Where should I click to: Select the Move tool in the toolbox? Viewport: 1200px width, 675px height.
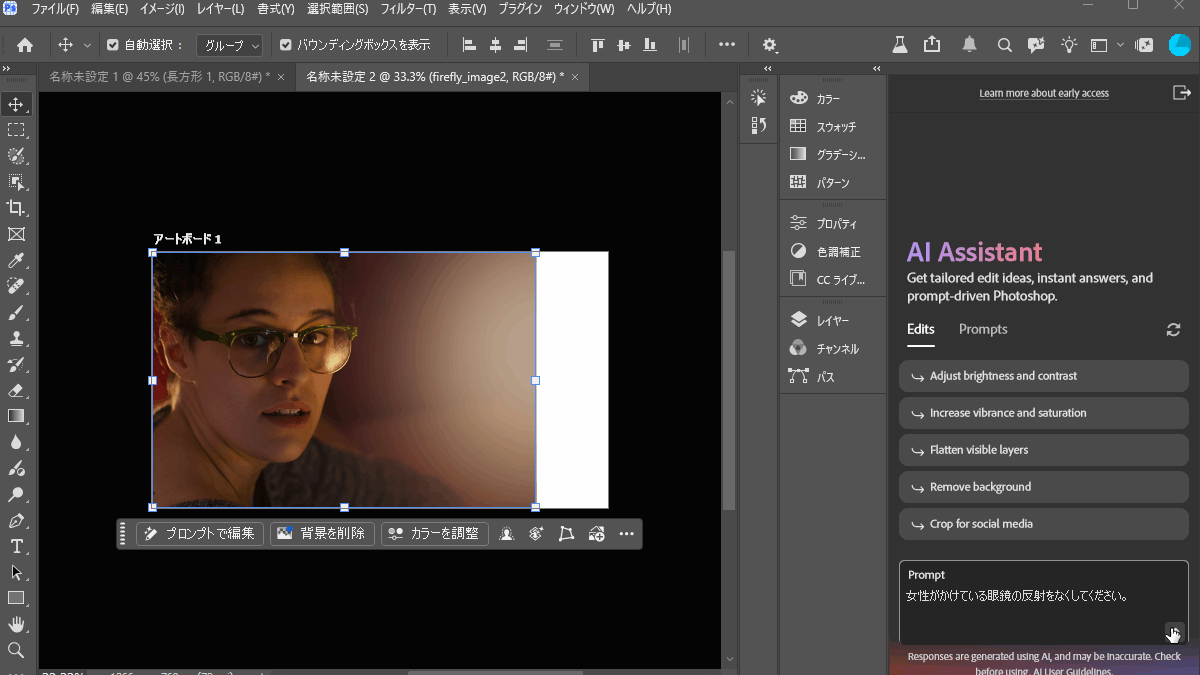pyautogui.click(x=16, y=104)
